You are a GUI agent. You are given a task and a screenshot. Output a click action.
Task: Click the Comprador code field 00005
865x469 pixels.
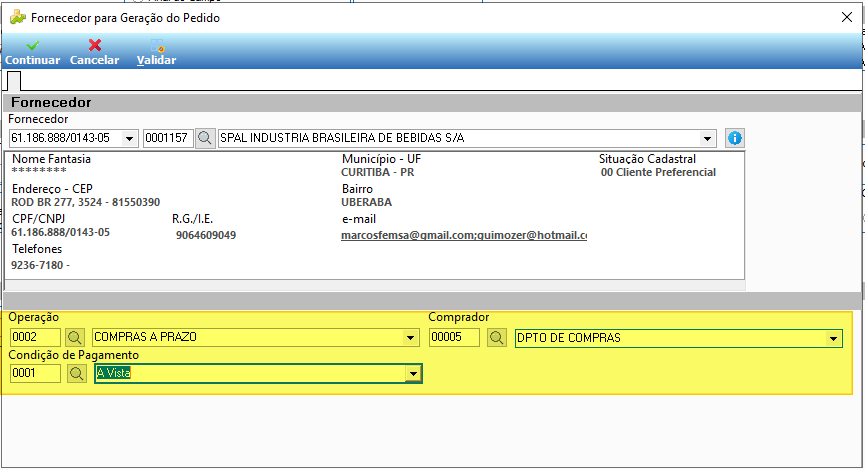coord(454,337)
